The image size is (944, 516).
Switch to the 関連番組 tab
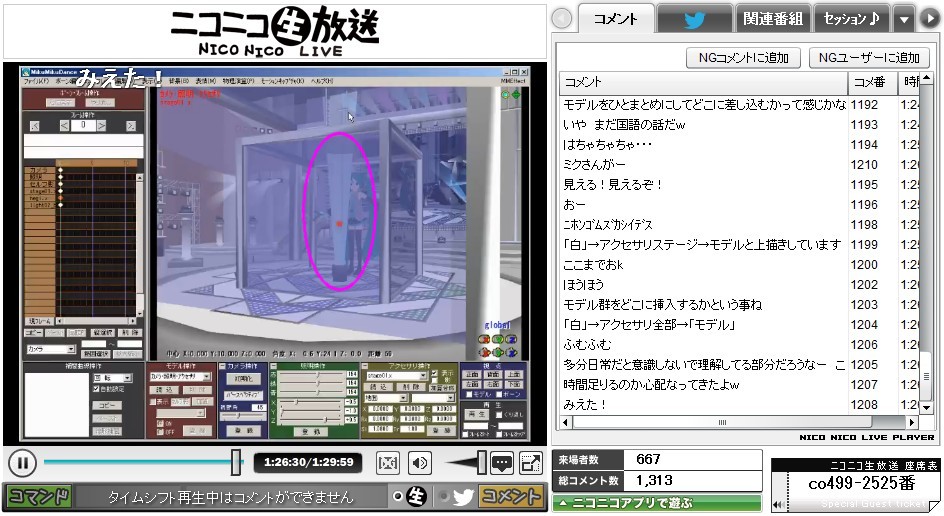point(773,19)
